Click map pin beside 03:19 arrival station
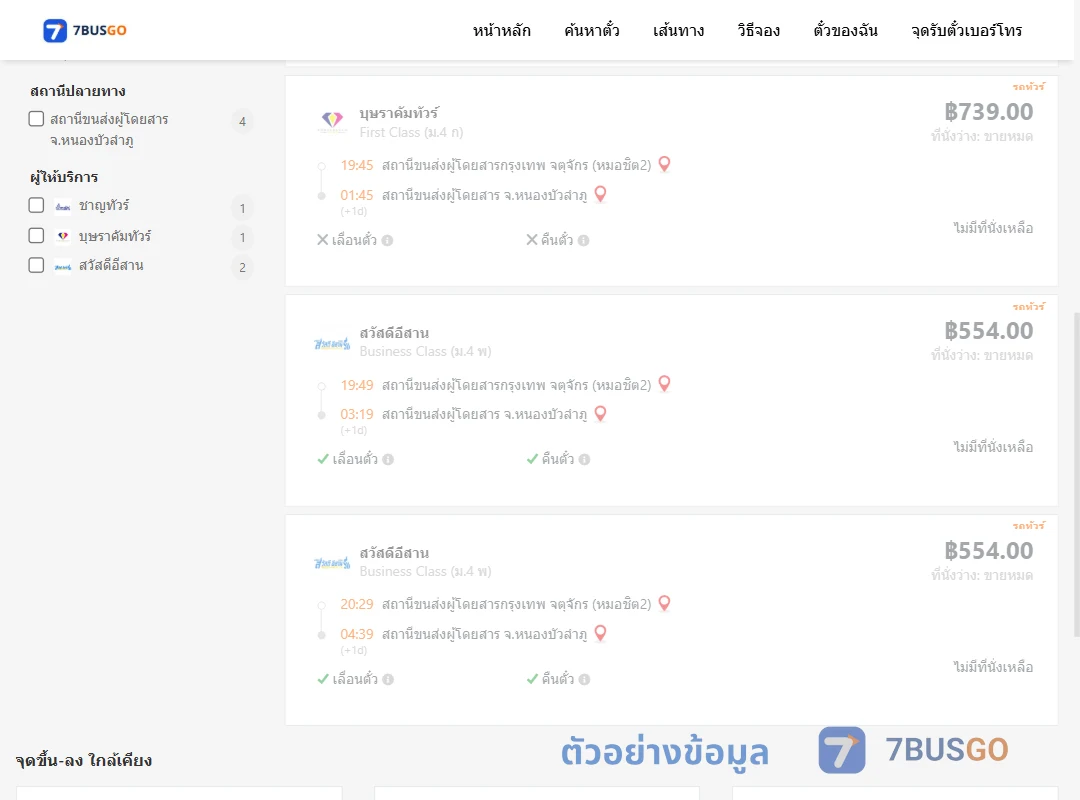This screenshot has height=800, width=1080. click(x=601, y=413)
